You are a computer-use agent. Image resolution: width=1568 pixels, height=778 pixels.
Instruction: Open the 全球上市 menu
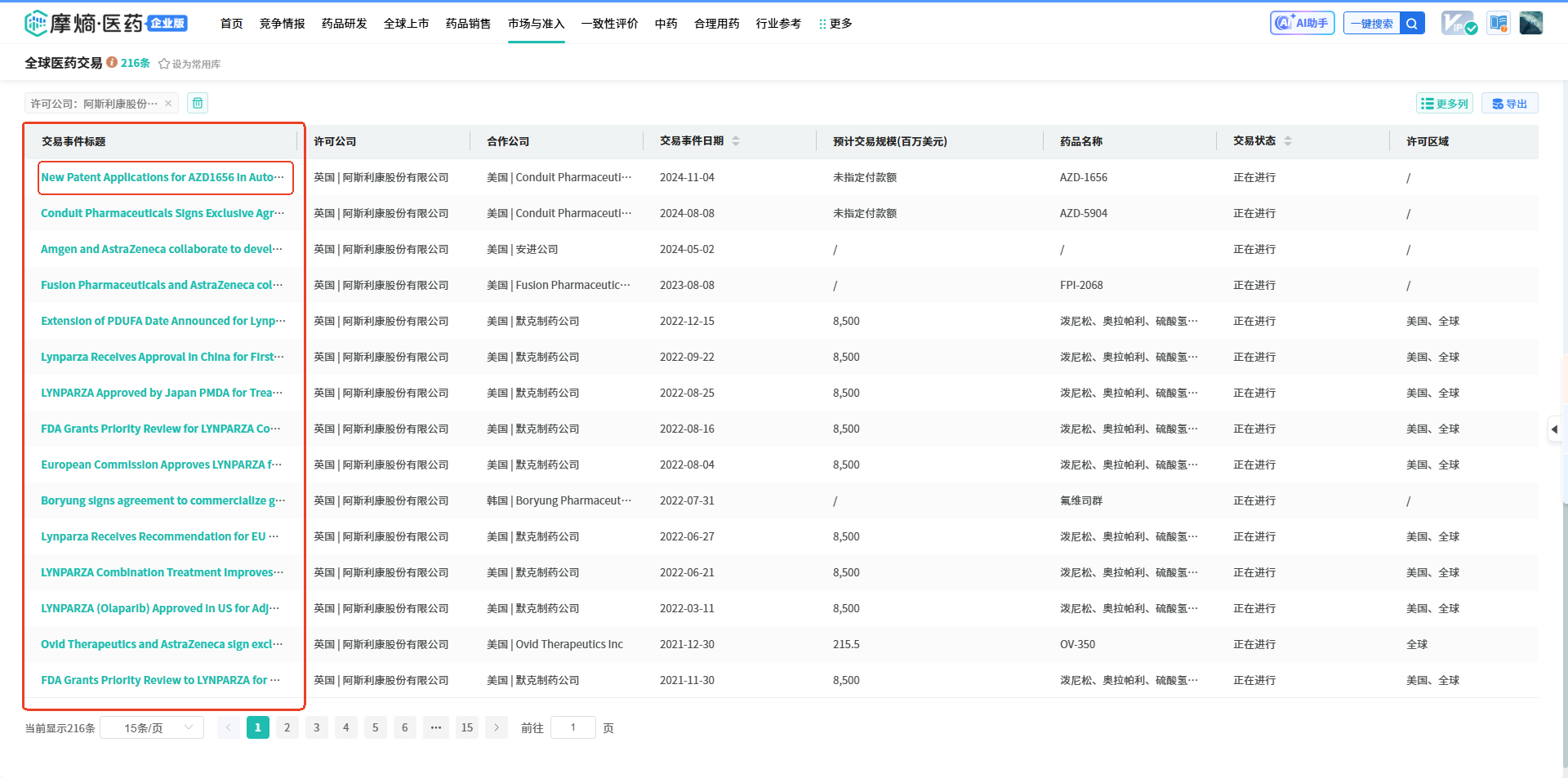pyautogui.click(x=406, y=24)
